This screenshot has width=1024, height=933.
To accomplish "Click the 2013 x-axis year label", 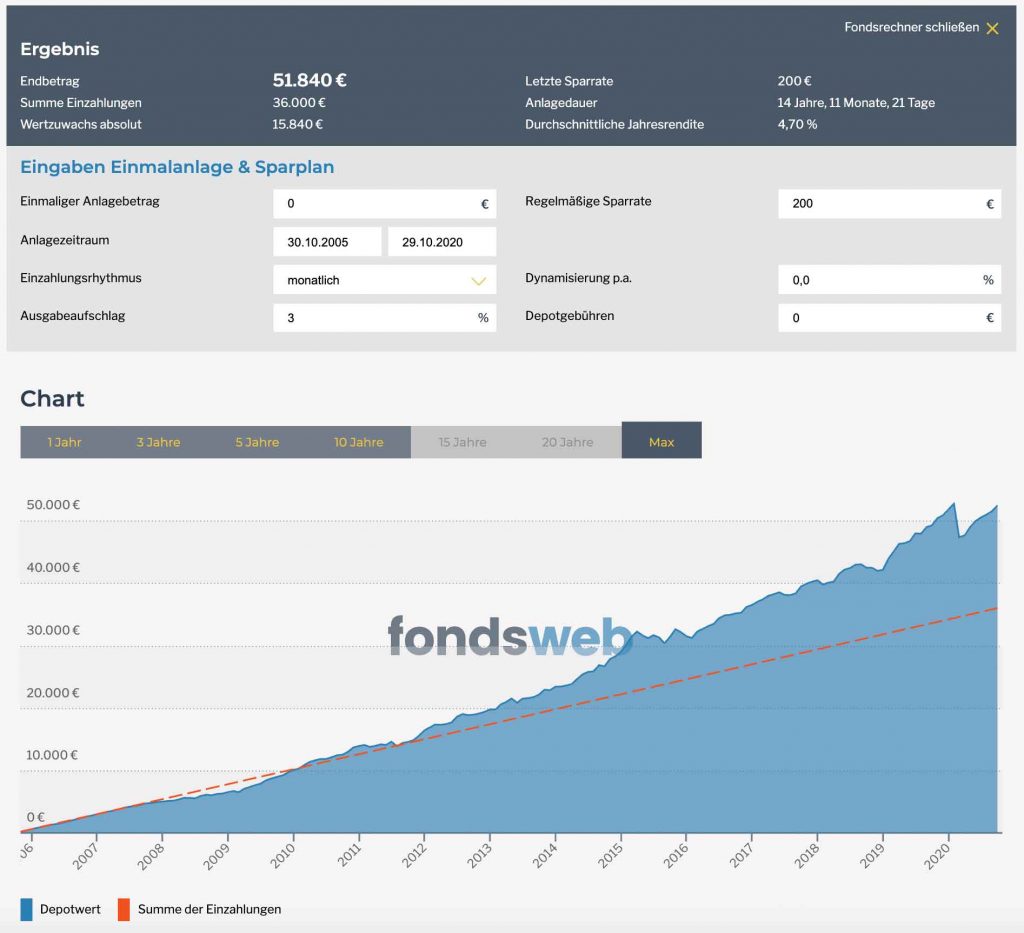I will pyautogui.click(x=479, y=856).
